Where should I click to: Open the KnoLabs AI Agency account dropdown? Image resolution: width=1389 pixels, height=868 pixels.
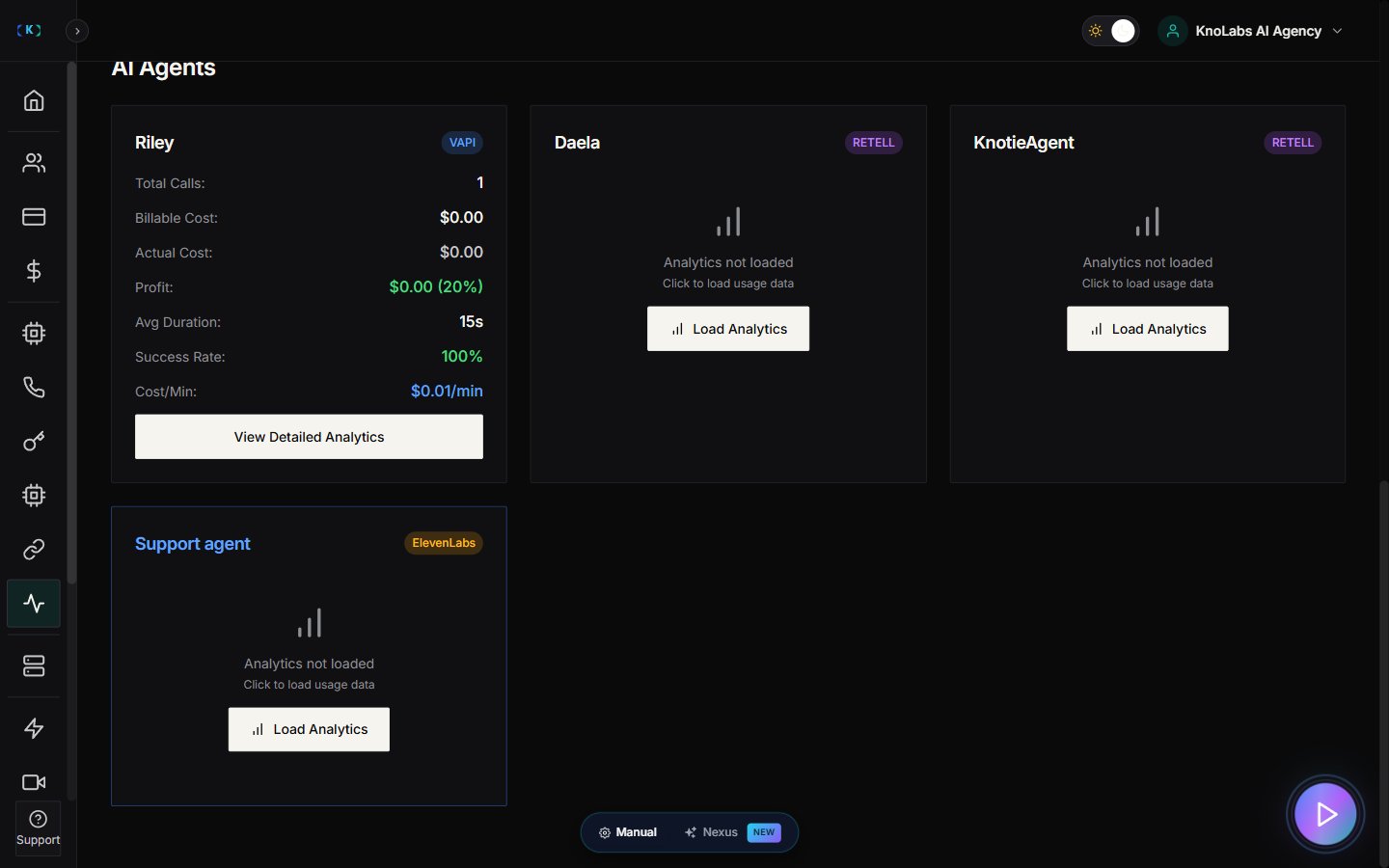[x=1252, y=31]
